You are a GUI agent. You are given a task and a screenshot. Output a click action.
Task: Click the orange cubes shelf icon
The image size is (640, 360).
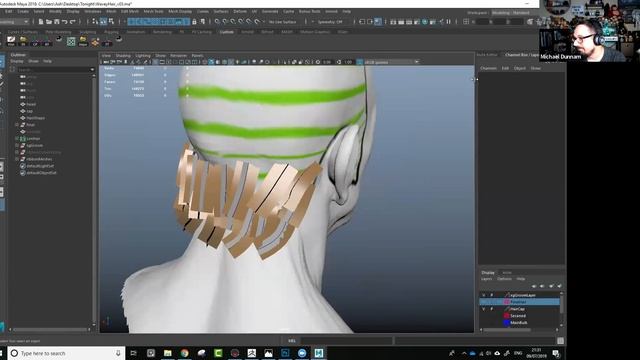tap(95, 41)
